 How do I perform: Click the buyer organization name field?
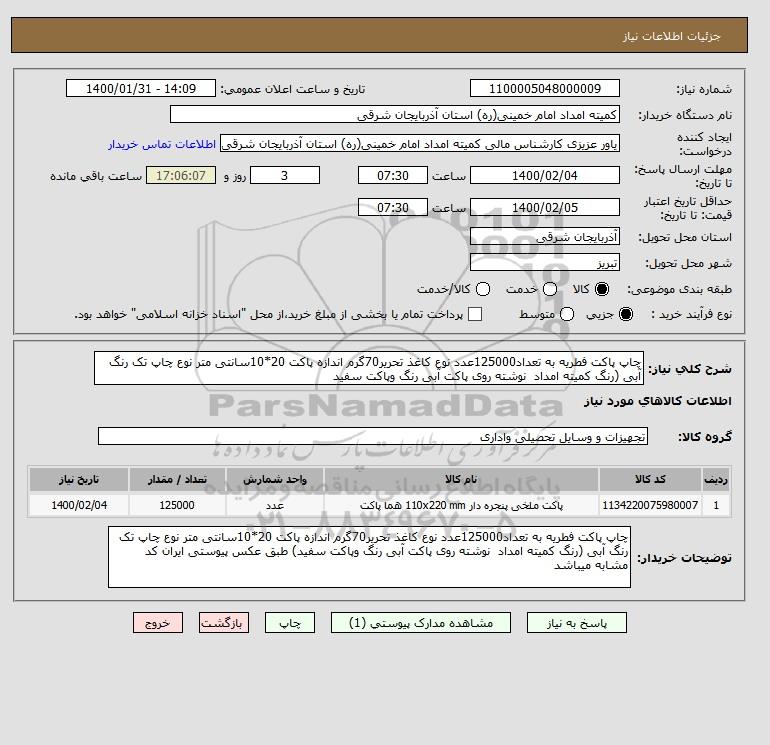click(395, 114)
